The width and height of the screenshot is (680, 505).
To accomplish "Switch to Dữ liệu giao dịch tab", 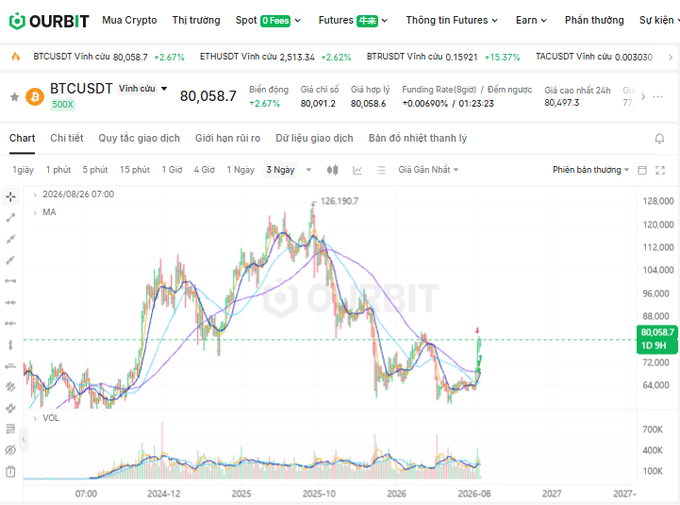I will pos(314,138).
